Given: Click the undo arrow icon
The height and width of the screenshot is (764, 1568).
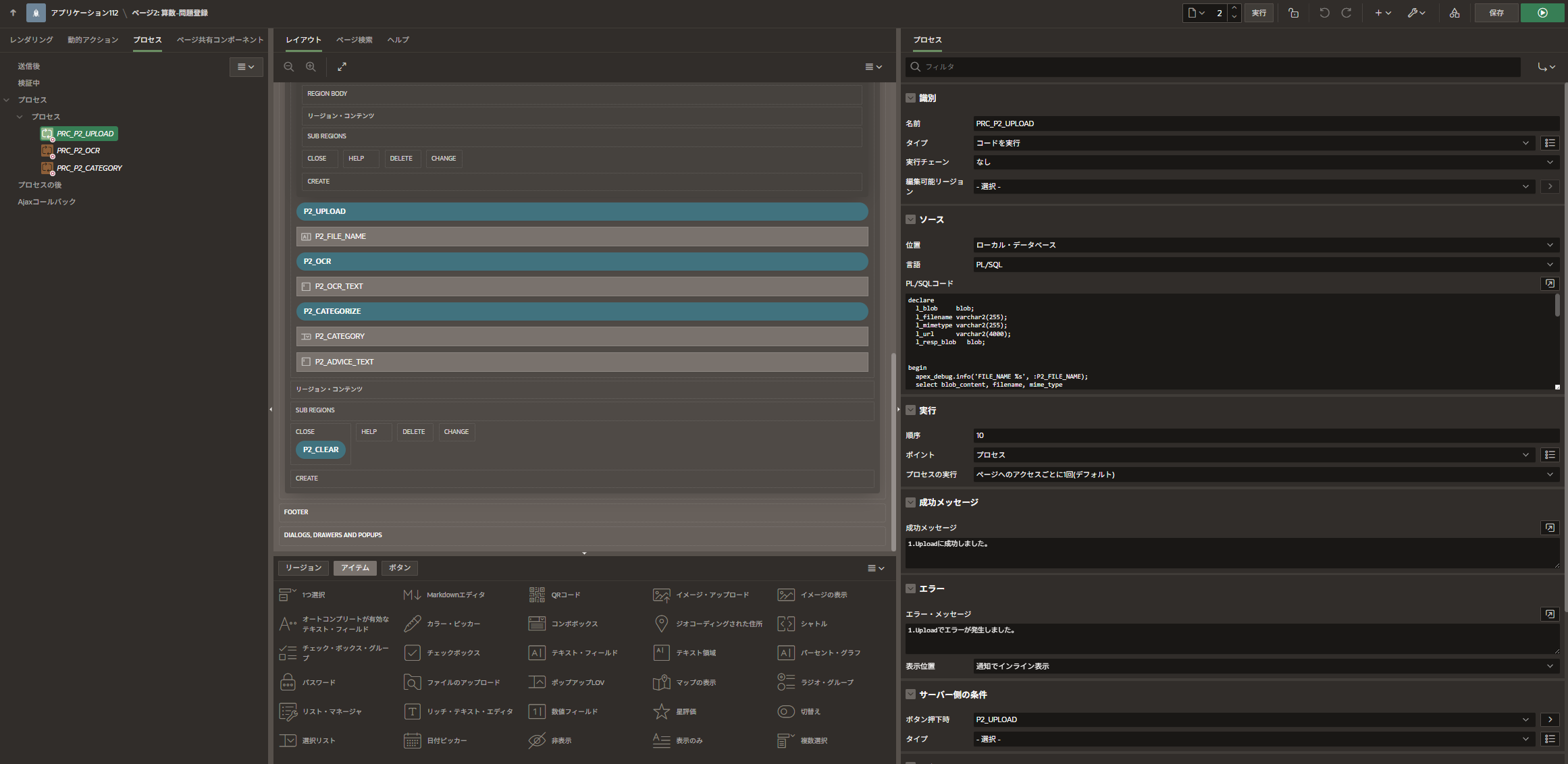Looking at the screenshot, I should tap(1324, 13).
